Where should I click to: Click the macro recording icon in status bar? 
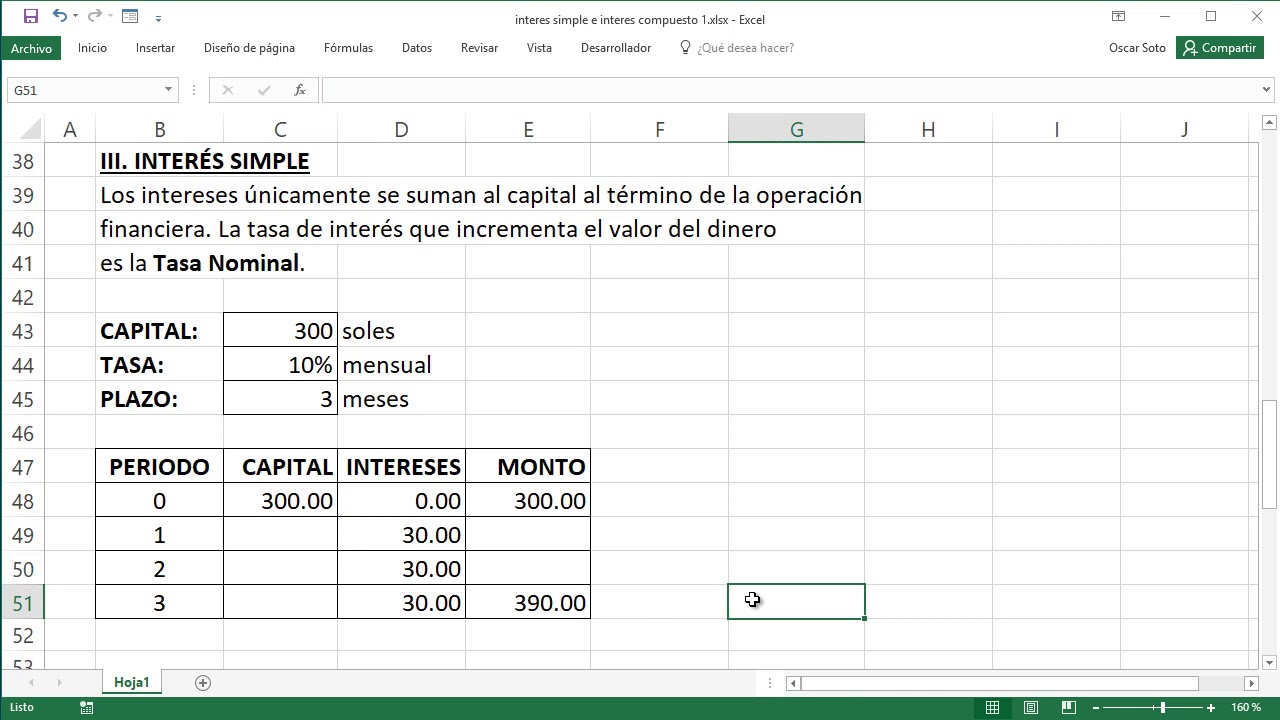pyautogui.click(x=87, y=707)
